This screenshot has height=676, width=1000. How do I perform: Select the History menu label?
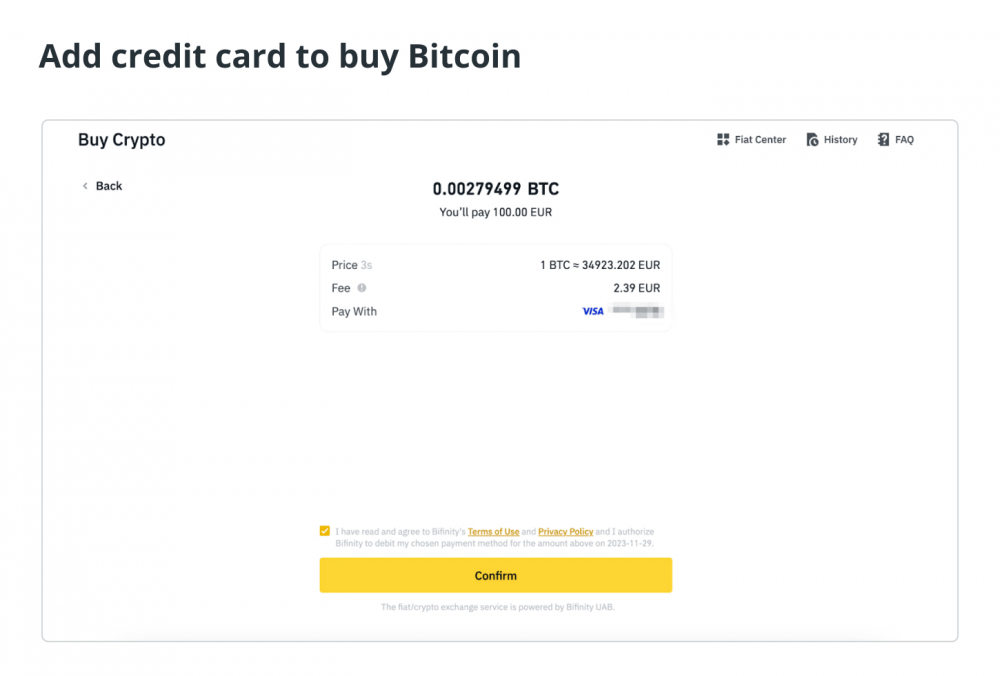841,140
